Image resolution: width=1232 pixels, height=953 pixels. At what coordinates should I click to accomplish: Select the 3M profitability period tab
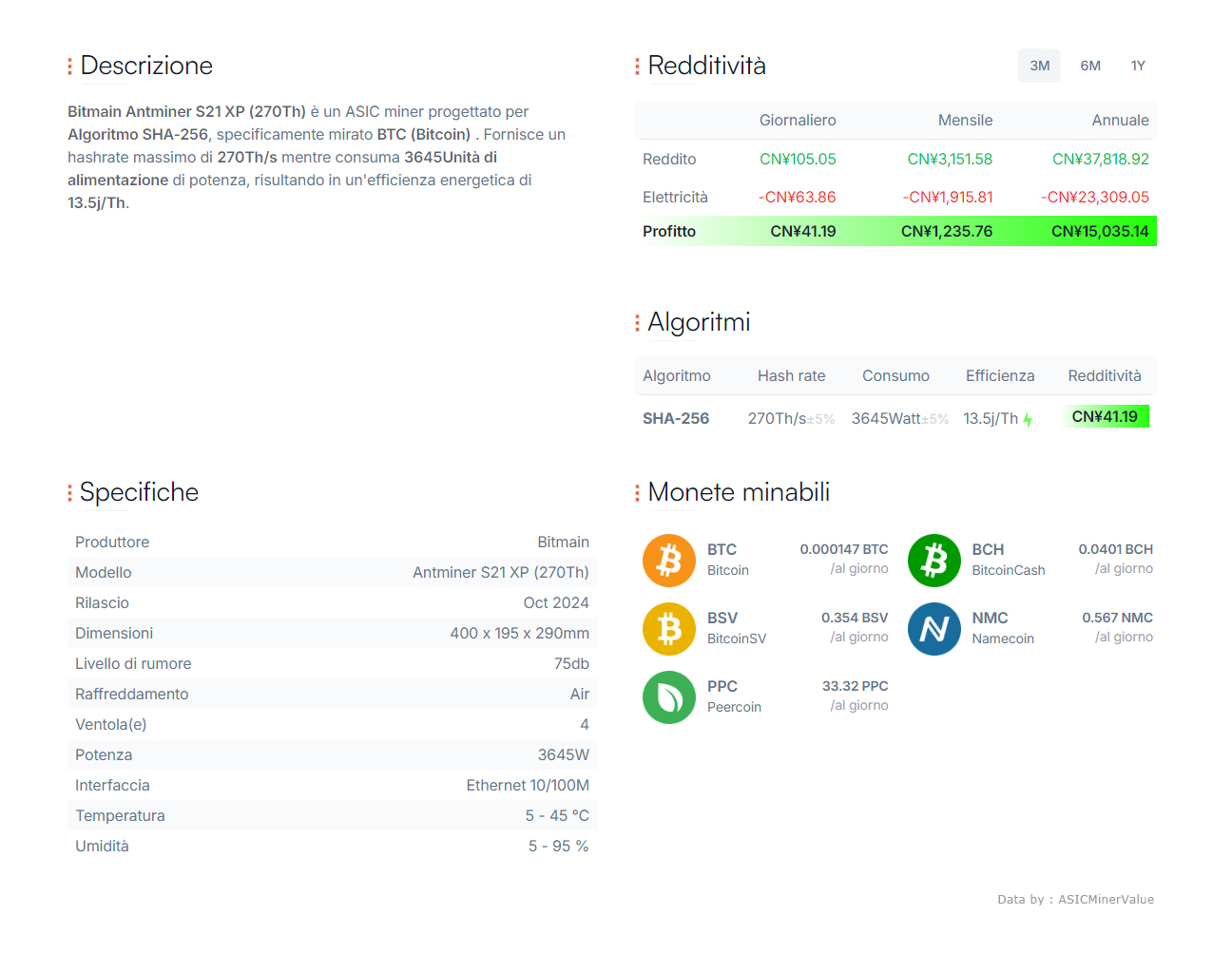(x=1039, y=66)
